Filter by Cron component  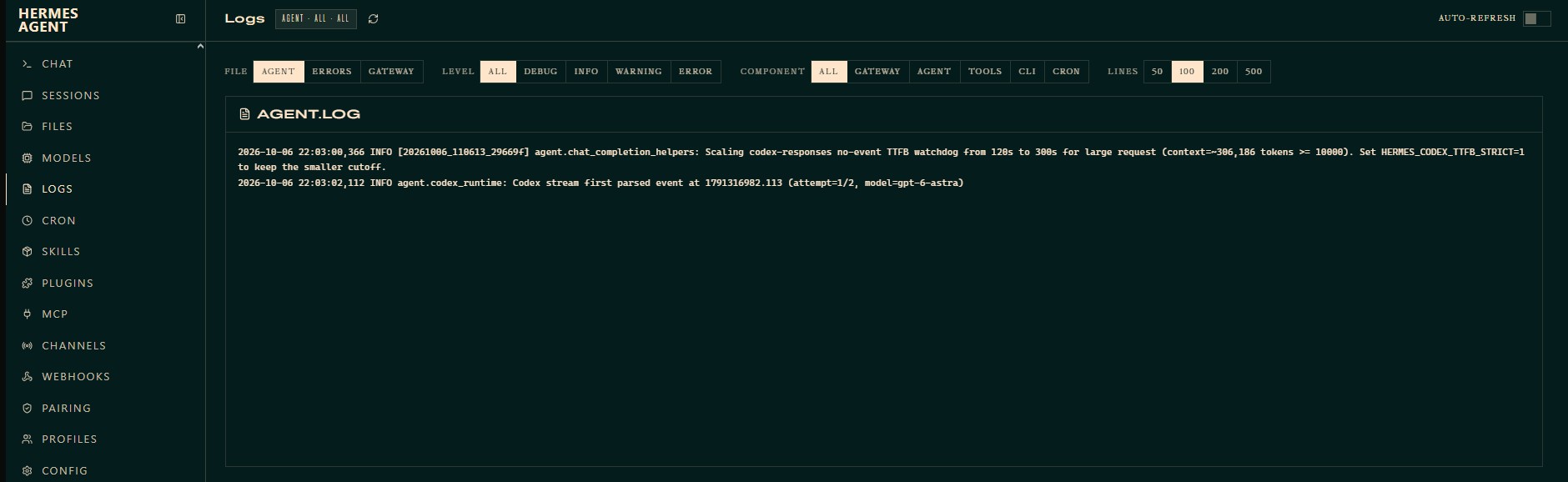pyautogui.click(x=1066, y=72)
